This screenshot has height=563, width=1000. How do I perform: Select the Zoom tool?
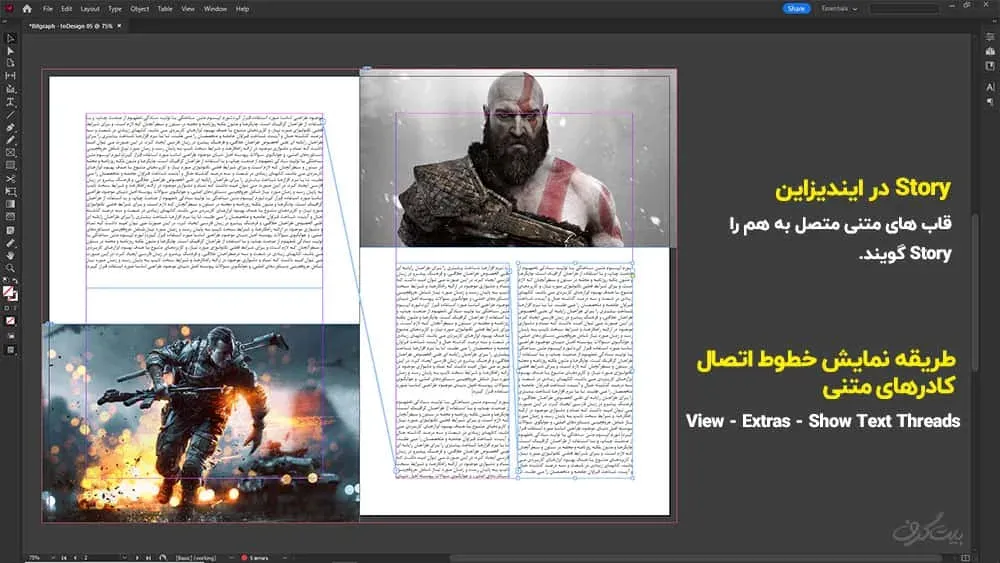point(10,268)
